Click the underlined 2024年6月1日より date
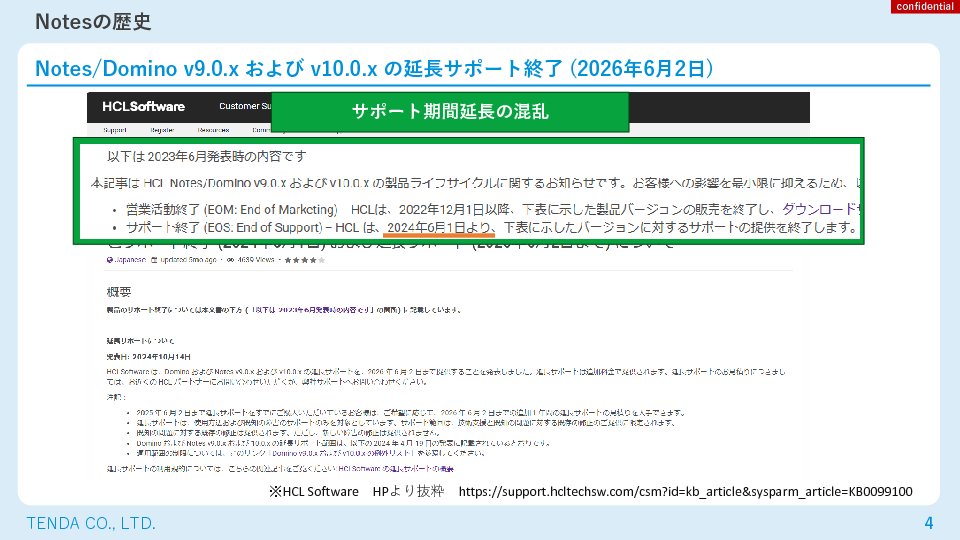Image resolution: width=960 pixels, height=540 pixels. [439, 228]
